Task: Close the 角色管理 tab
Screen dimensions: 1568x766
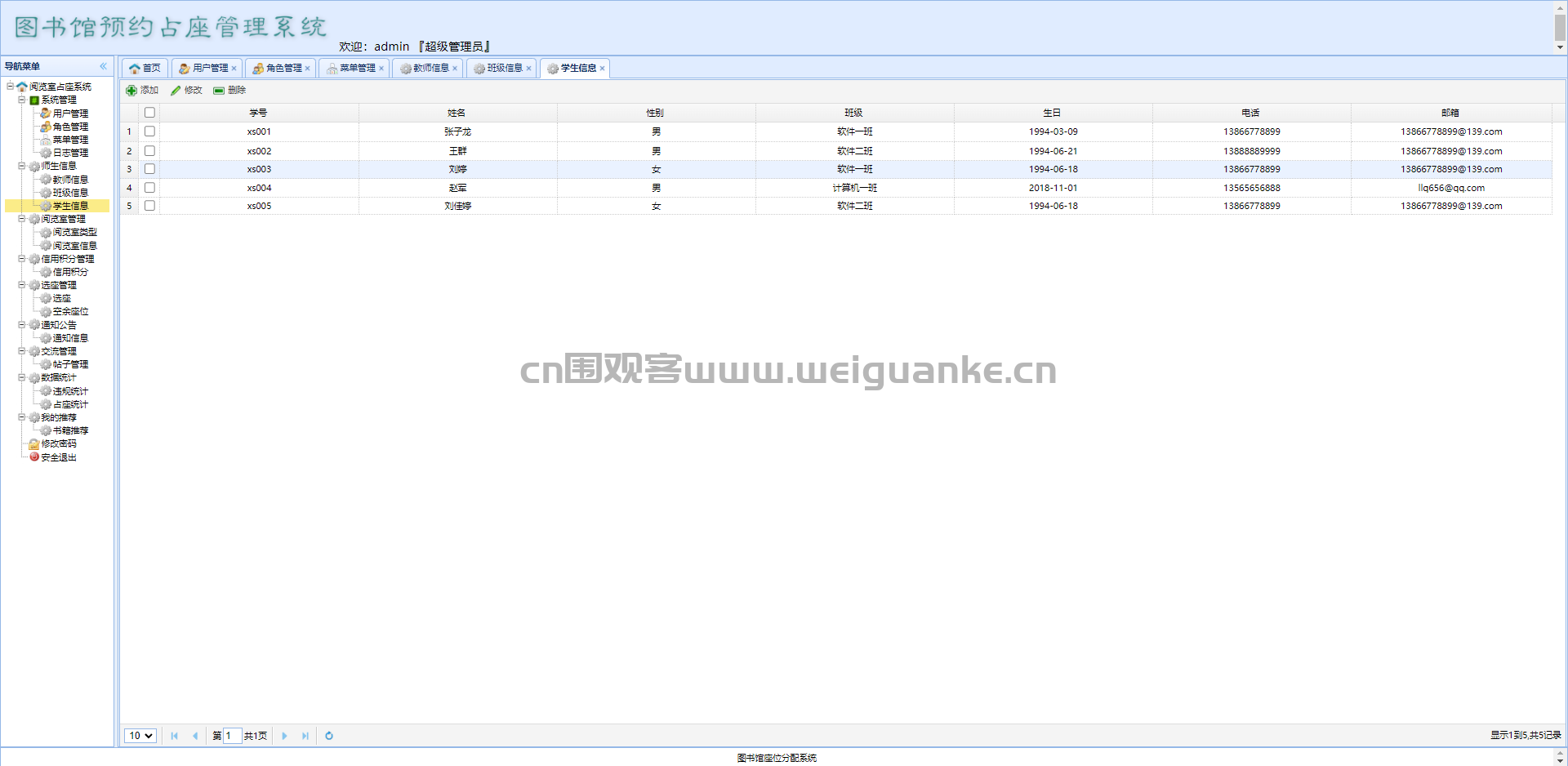Action: (307, 69)
